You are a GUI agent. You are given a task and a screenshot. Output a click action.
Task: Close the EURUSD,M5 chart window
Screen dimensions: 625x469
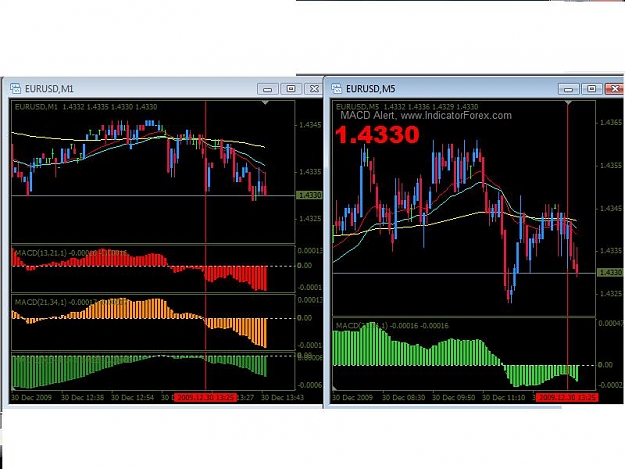(x=614, y=89)
